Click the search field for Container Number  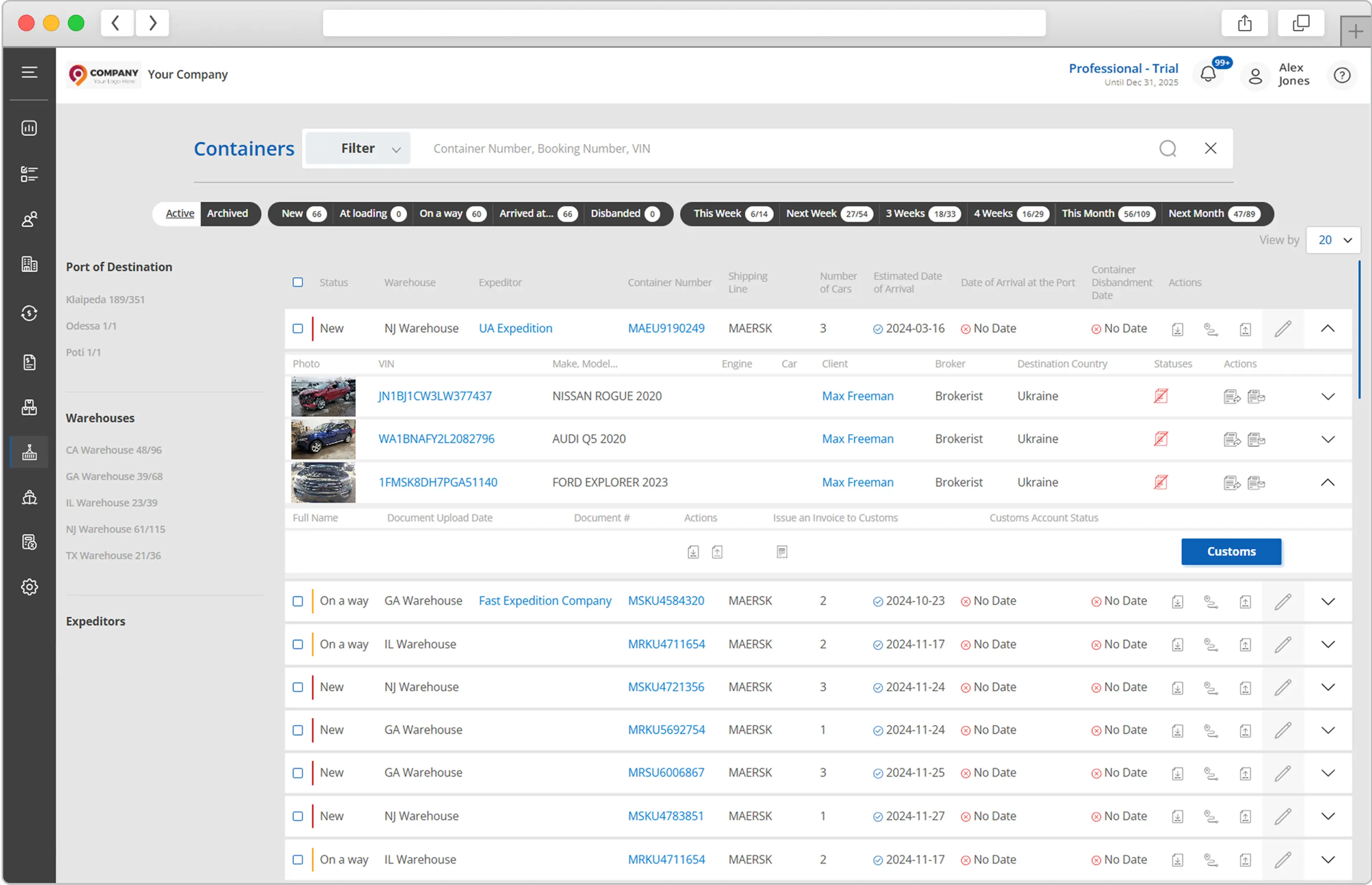[787, 148]
